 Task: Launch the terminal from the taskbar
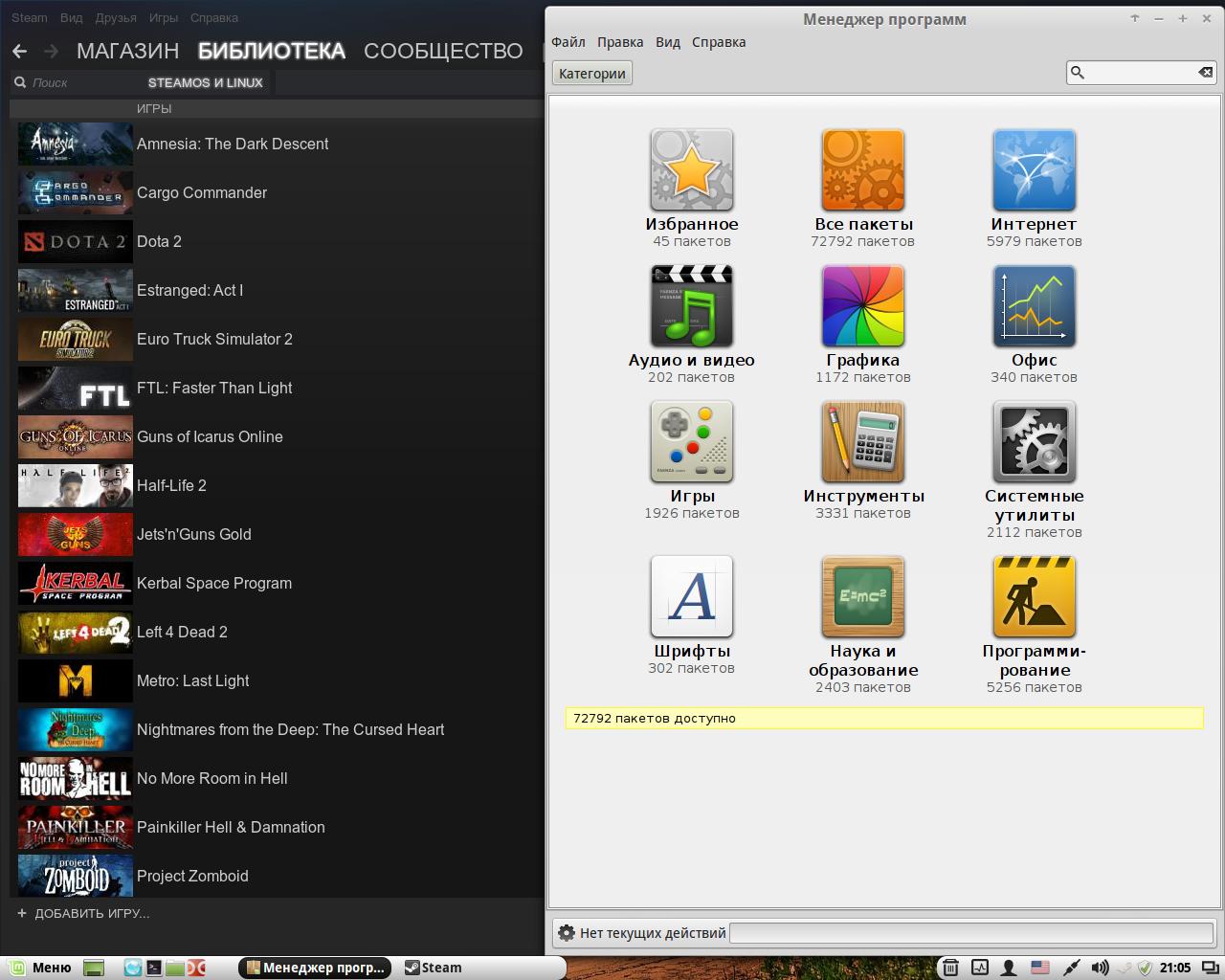pyautogui.click(x=153, y=968)
